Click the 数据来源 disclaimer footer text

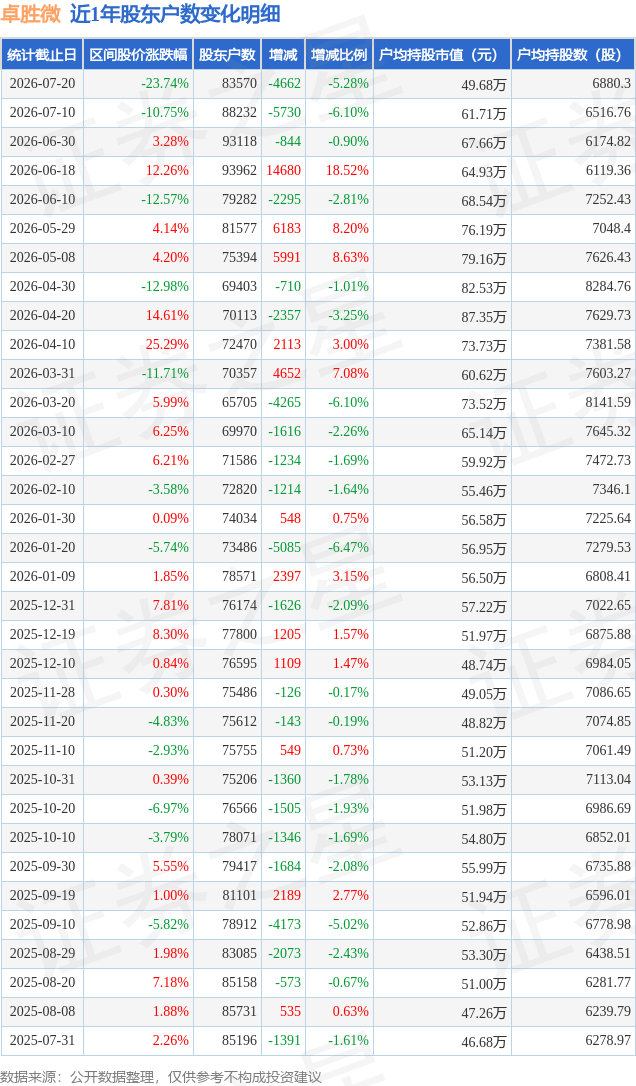(161, 1077)
